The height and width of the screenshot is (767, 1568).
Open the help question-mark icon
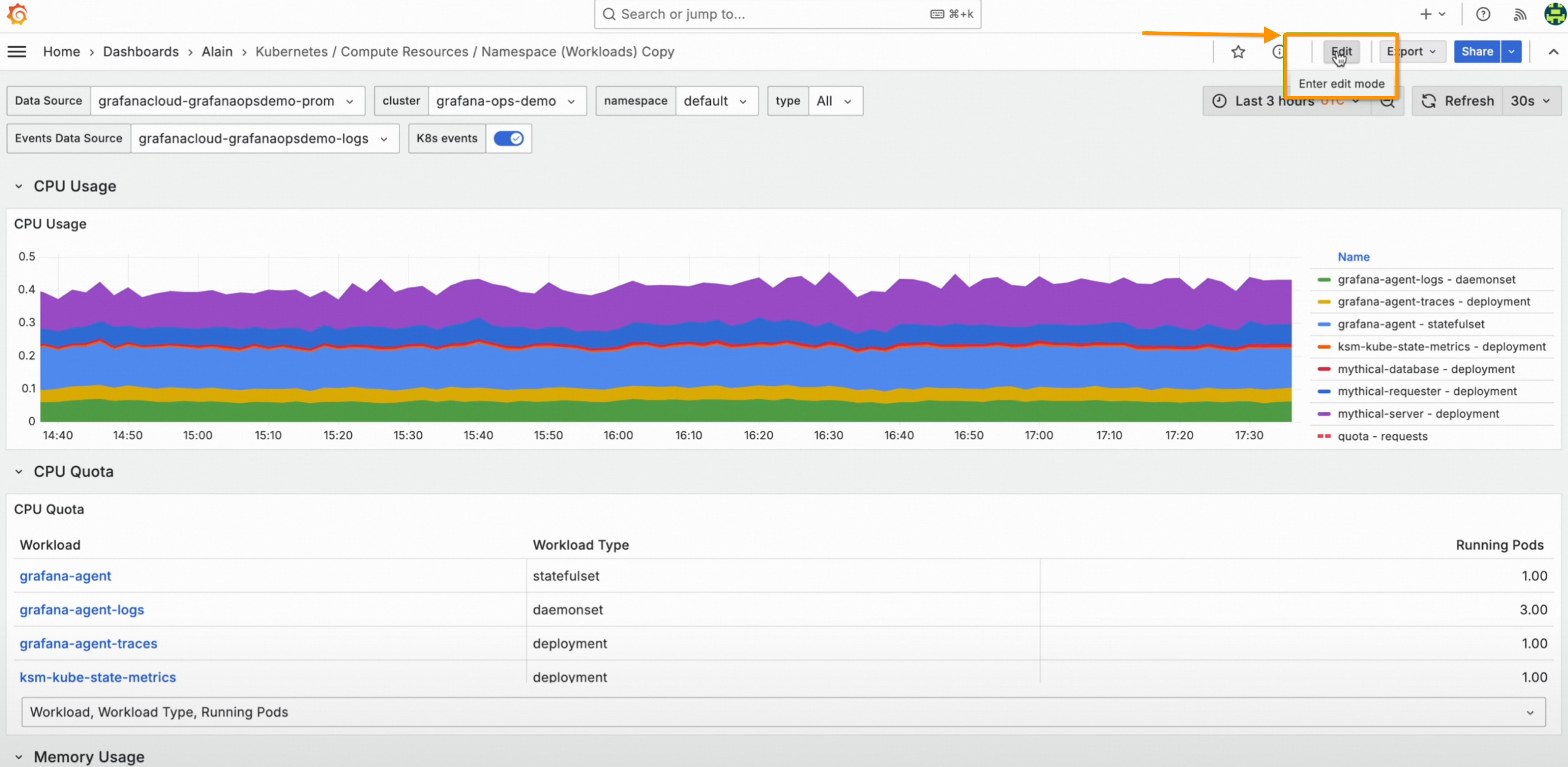click(x=1483, y=14)
